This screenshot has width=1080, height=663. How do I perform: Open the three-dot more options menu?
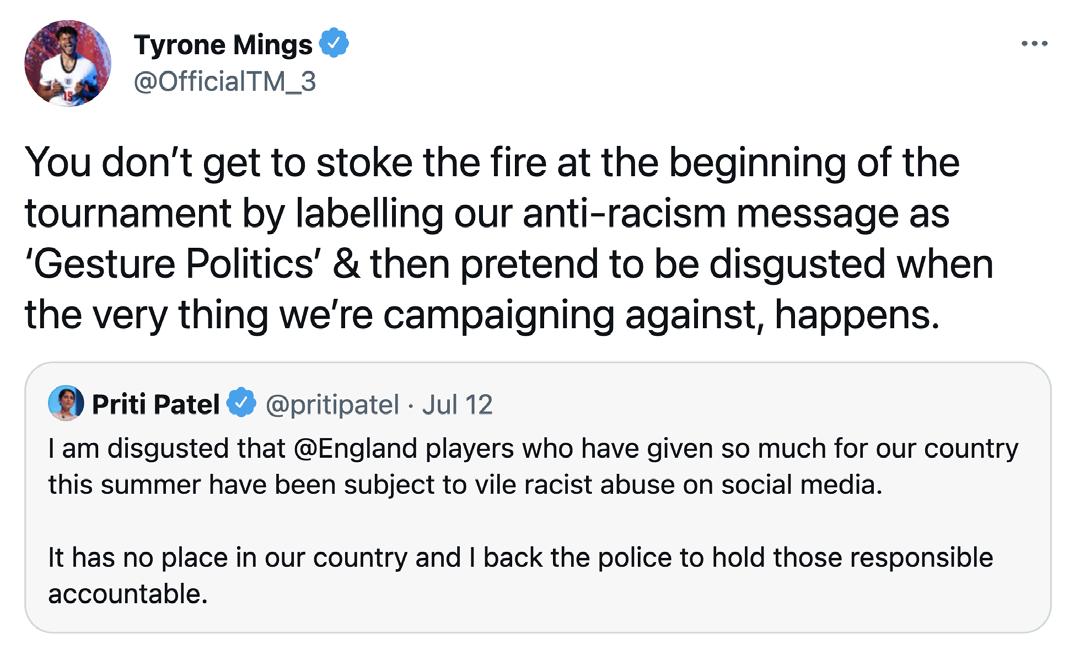pyautogui.click(x=1034, y=44)
